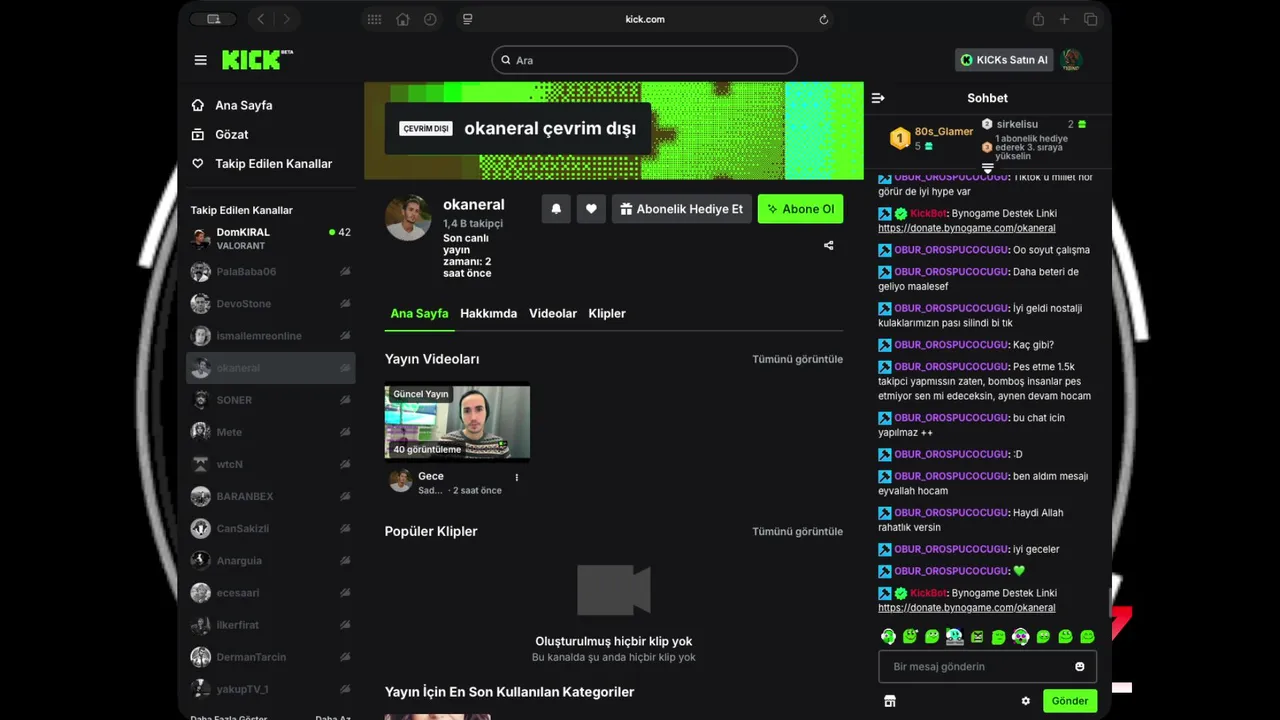Viewport: 1280px width, 720px height.
Task: Open the page reader icon in address bar
Action: pyautogui.click(x=468, y=19)
